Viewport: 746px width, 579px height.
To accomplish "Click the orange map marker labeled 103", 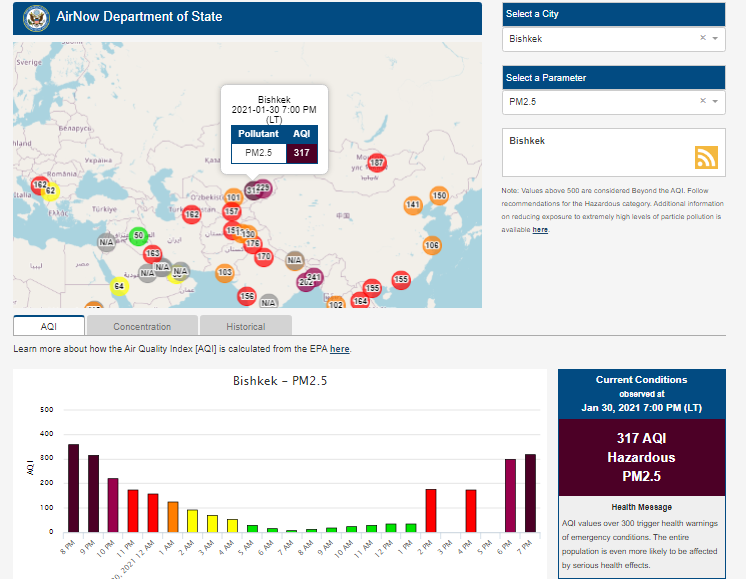I will click(x=225, y=272).
